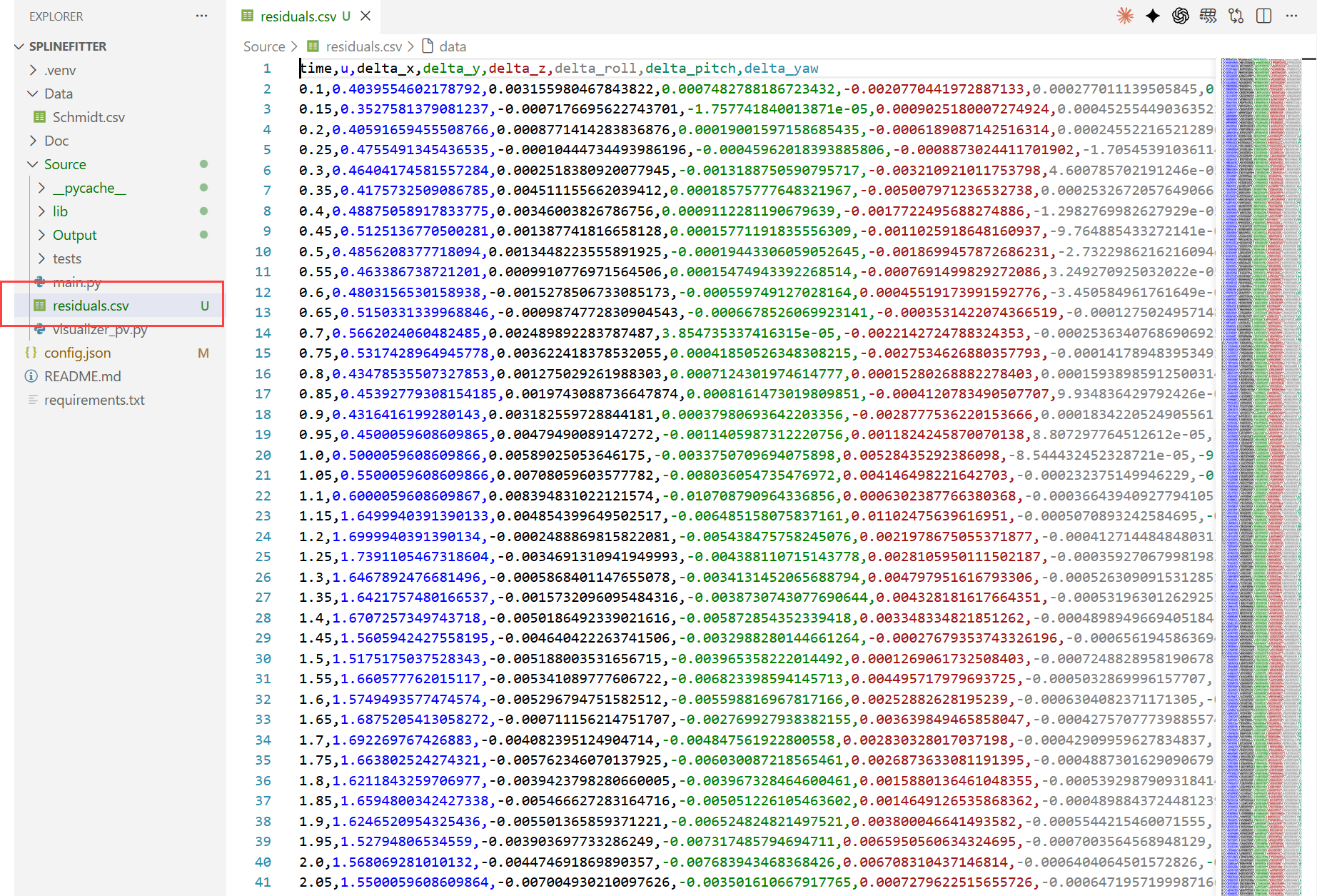
Task: Click the orange Claude starburst icon
Action: (x=1125, y=16)
